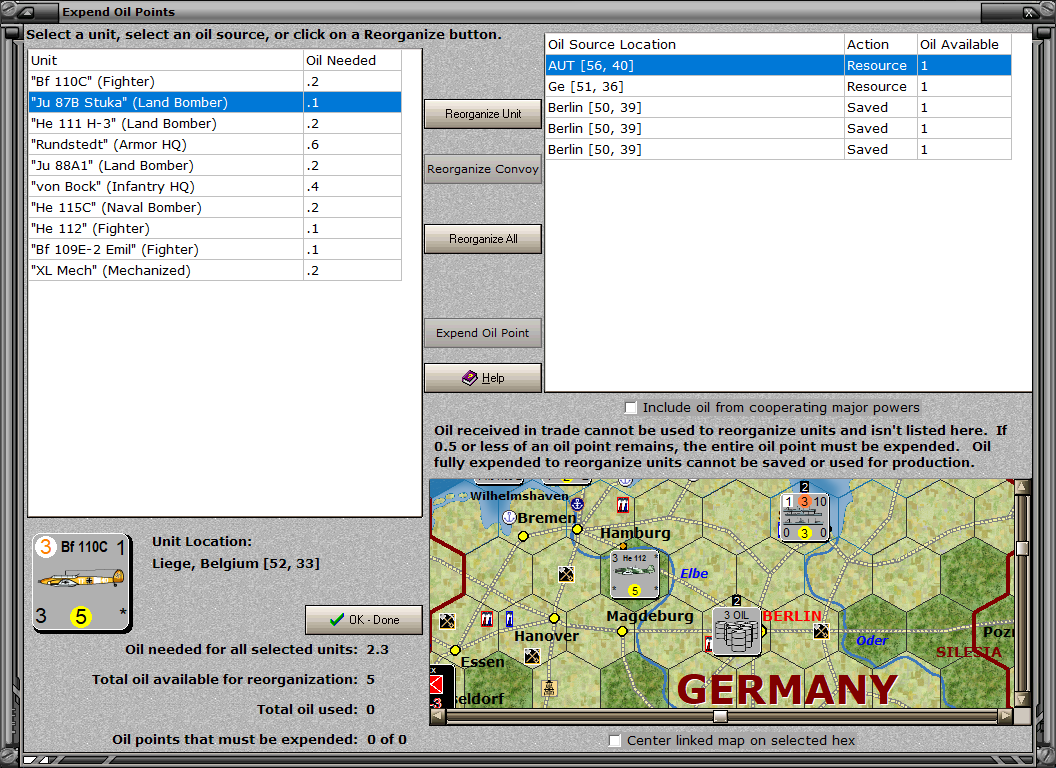The width and height of the screenshot is (1056, 768).
Task: Click the yellow city dot under Magdeburg
Action: [x=622, y=631]
